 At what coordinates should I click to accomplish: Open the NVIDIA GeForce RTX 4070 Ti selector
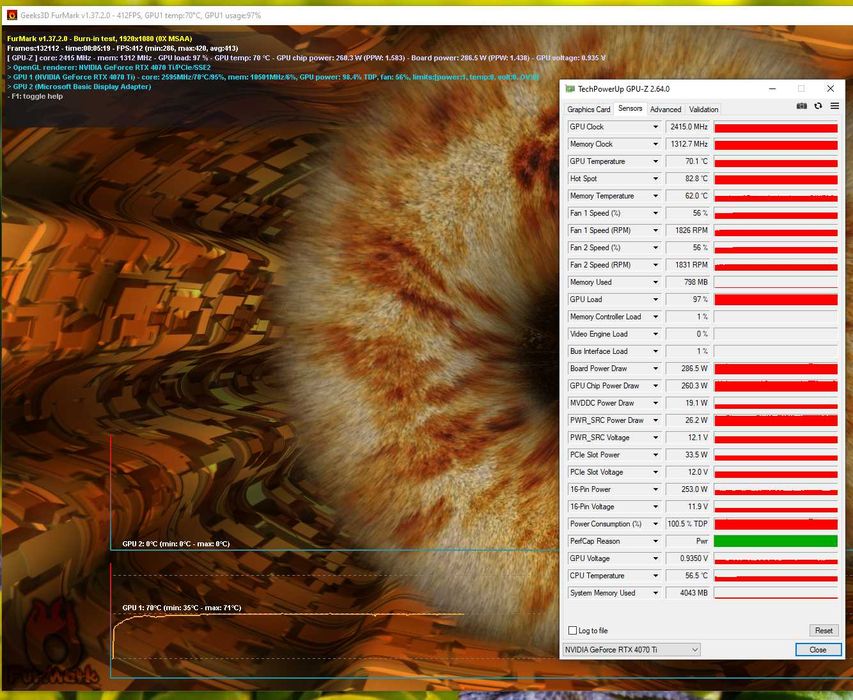pyautogui.click(x=631, y=649)
